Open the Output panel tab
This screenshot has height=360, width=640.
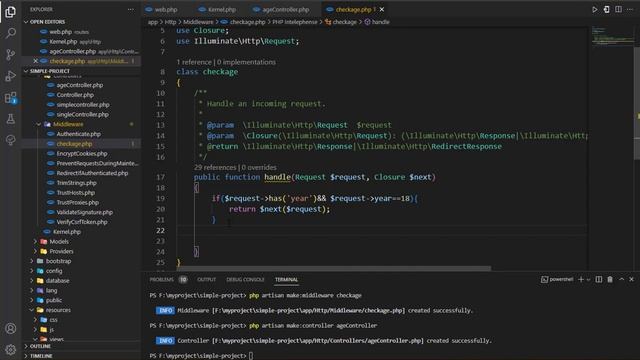207,280
